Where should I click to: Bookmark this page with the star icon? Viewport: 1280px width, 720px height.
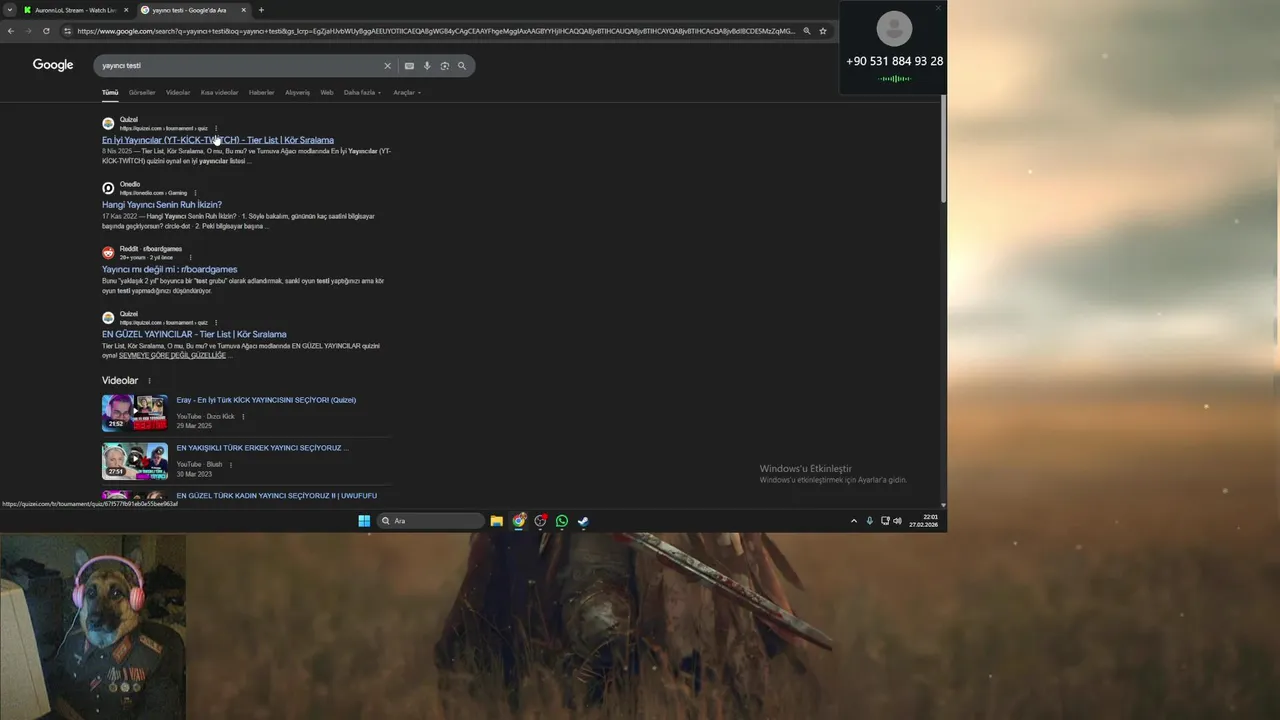point(823,31)
